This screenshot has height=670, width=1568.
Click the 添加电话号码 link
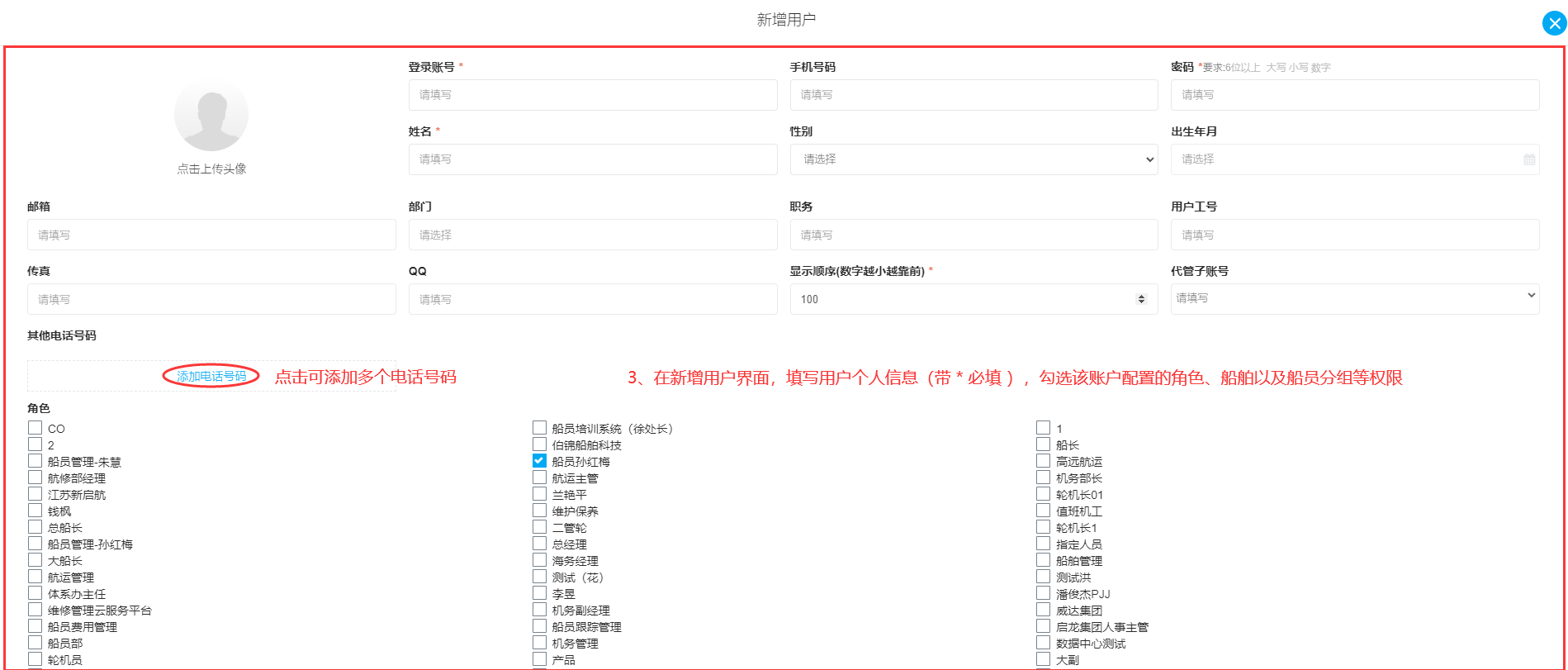point(211,377)
